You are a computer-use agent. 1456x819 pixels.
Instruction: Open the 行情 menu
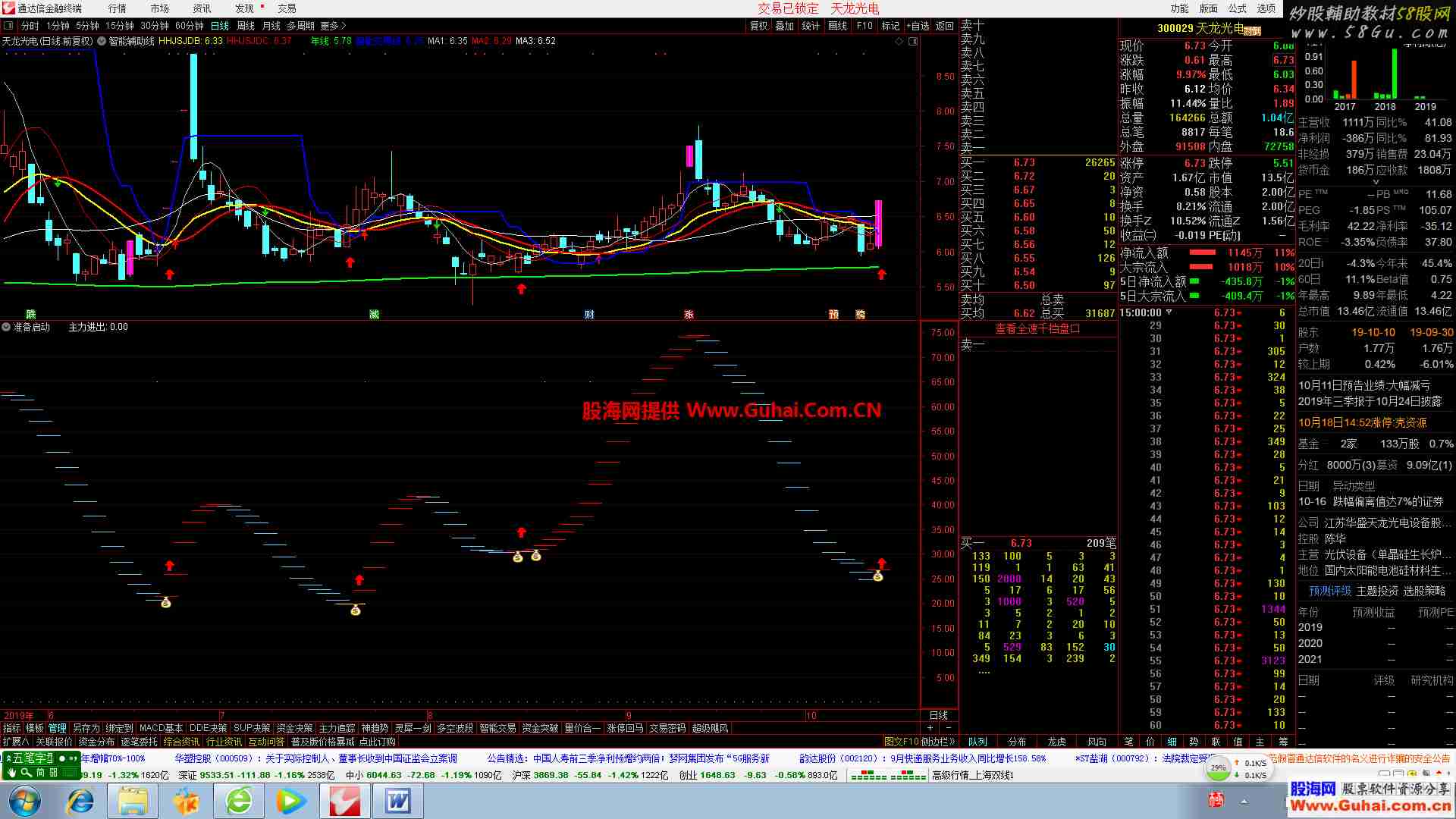pos(118,8)
